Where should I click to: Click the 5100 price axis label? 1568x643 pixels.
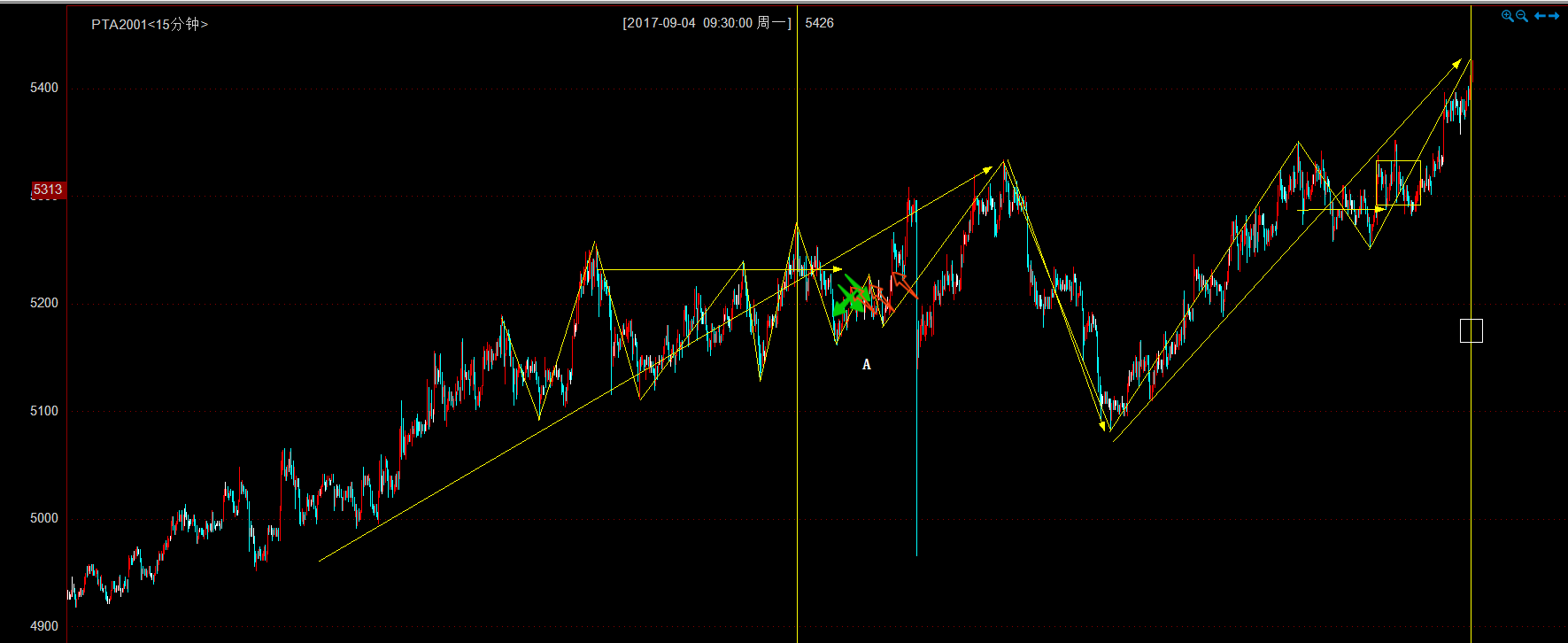point(44,411)
